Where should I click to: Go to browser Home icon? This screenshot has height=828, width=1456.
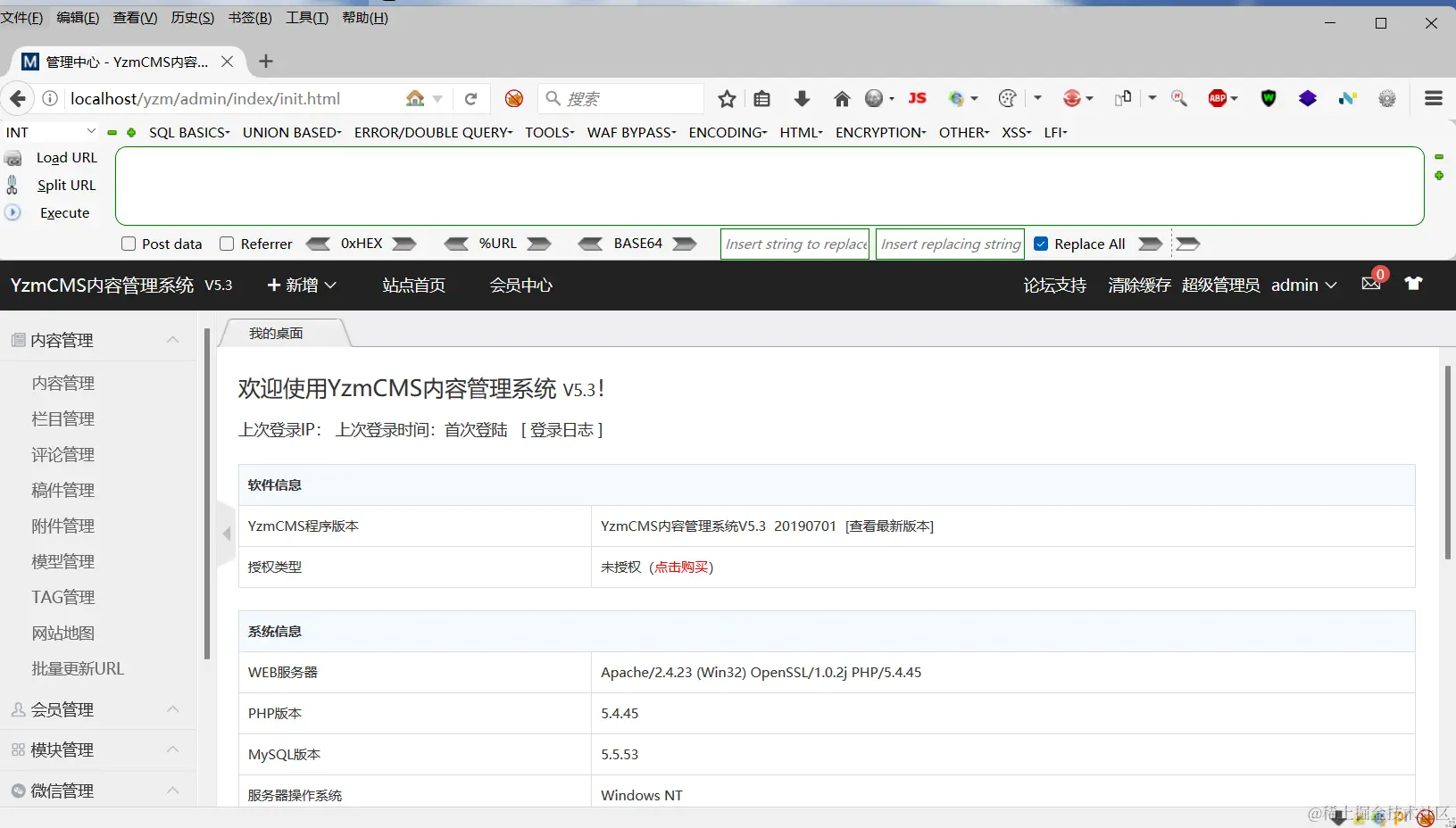click(x=842, y=98)
